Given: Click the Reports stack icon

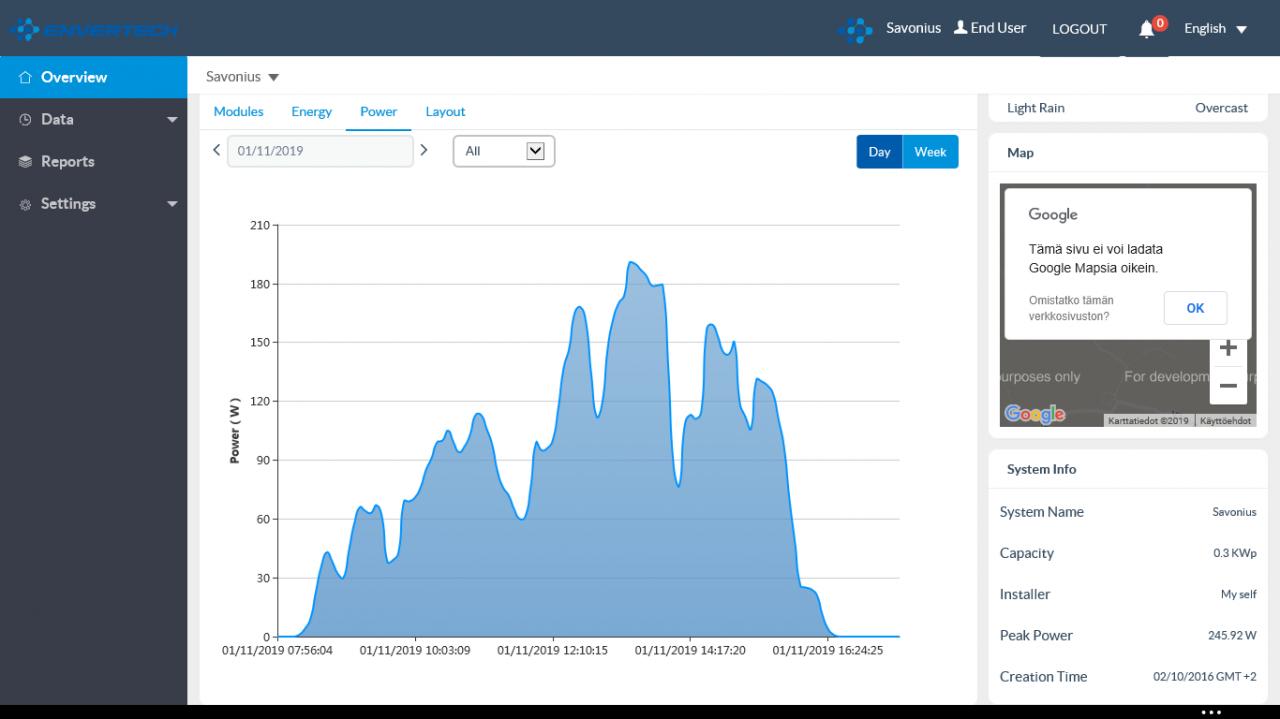Looking at the screenshot, I should click(25, 161).
